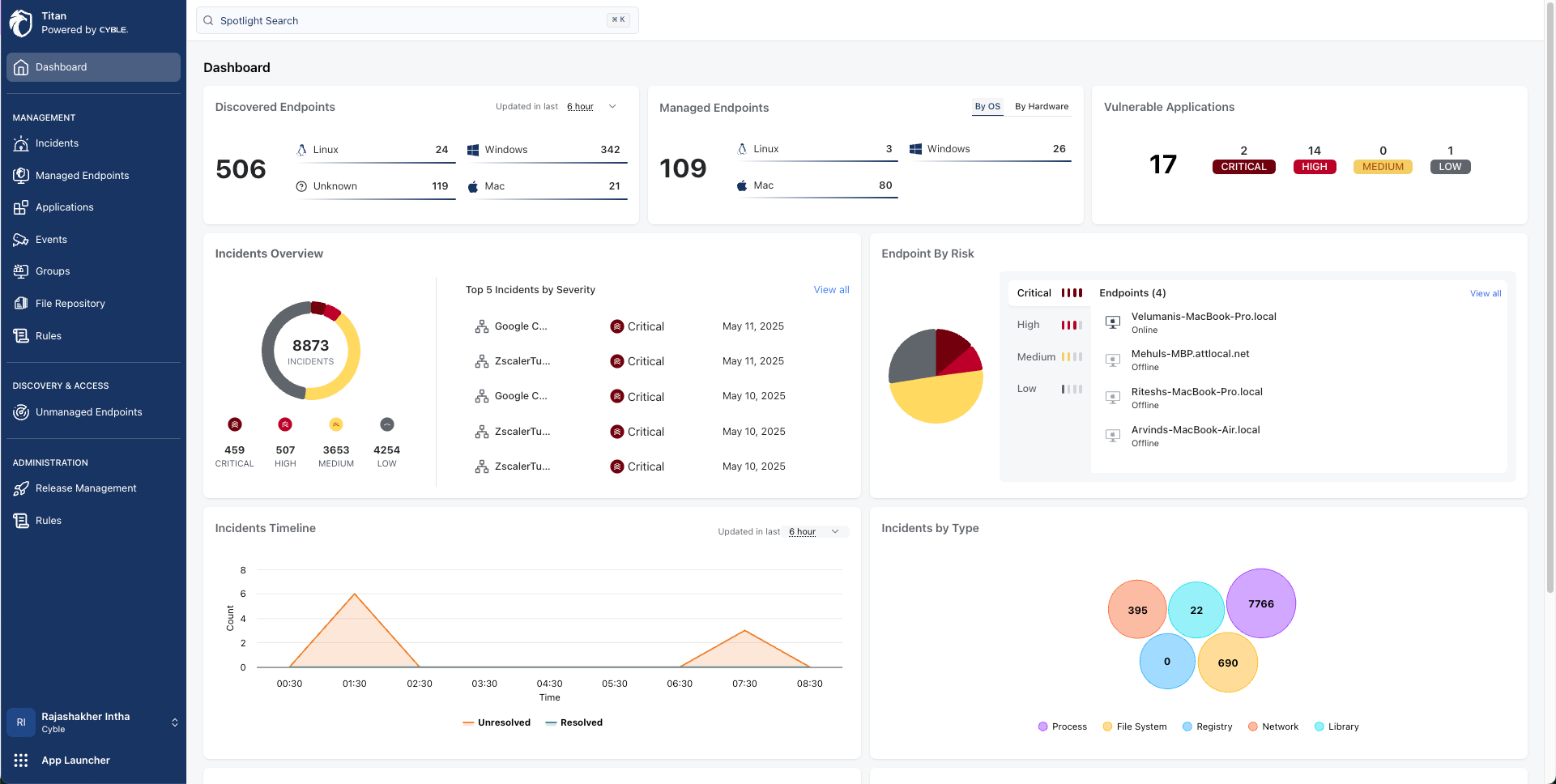Click the Applications grid icon
Viewport: 1556px width, 784px height.
[21, 207]
